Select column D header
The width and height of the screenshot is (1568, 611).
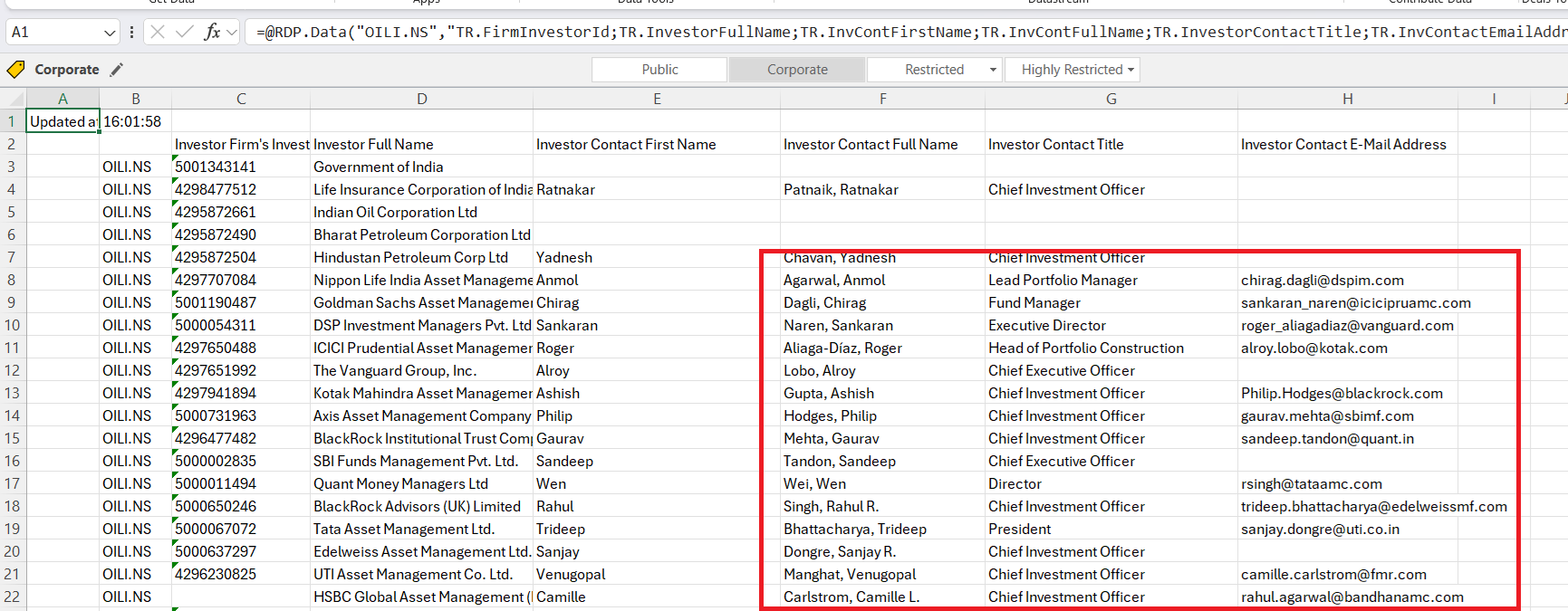[x=422, y=99]
